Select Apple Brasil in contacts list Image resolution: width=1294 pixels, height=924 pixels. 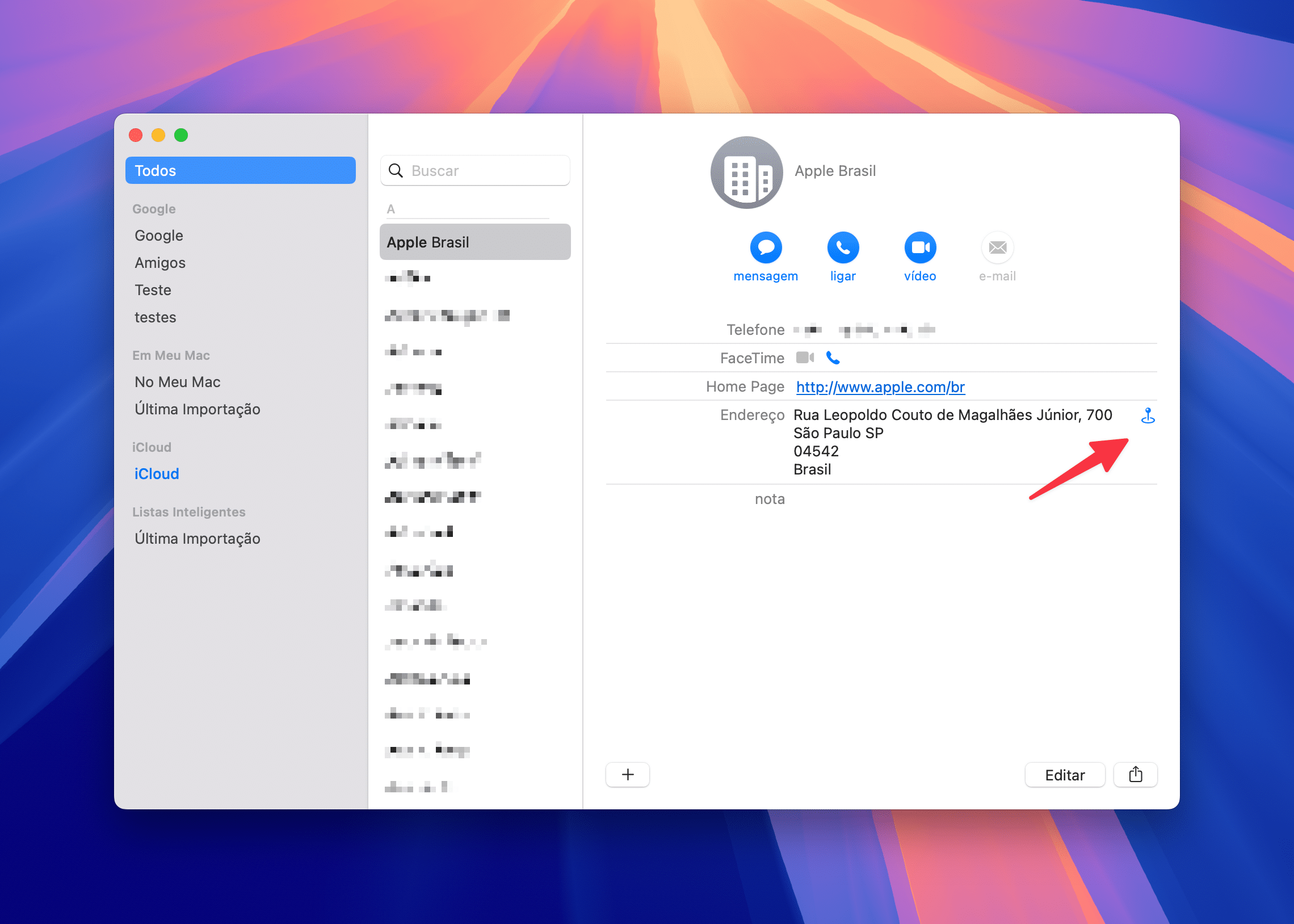[x=475, y=242]
